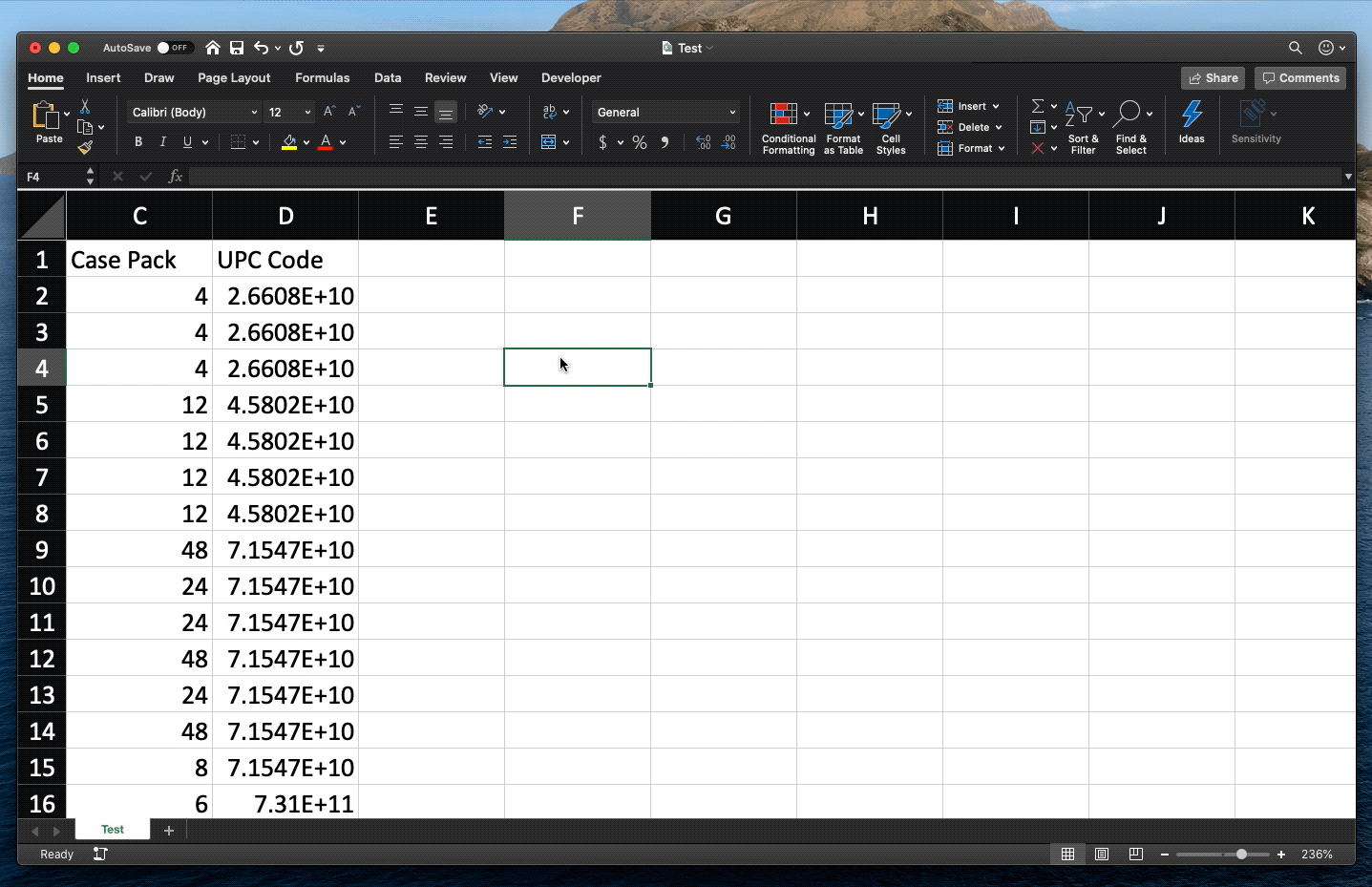Toggle Italic formatting

(x=163, y=142)
